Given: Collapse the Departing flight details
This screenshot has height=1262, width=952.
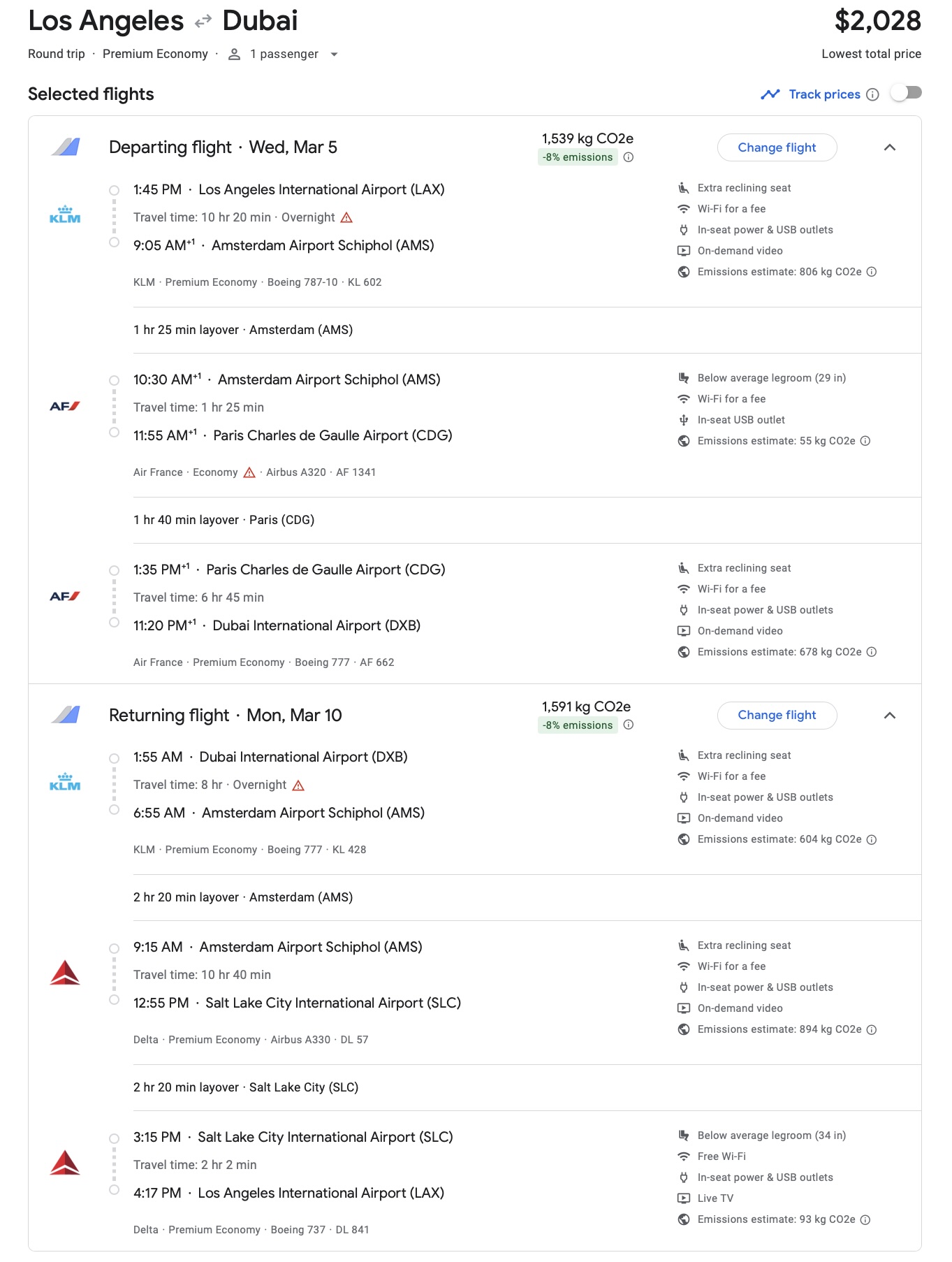Looking at the screenshot, I should pyautogui.click(x=889, y=147).
